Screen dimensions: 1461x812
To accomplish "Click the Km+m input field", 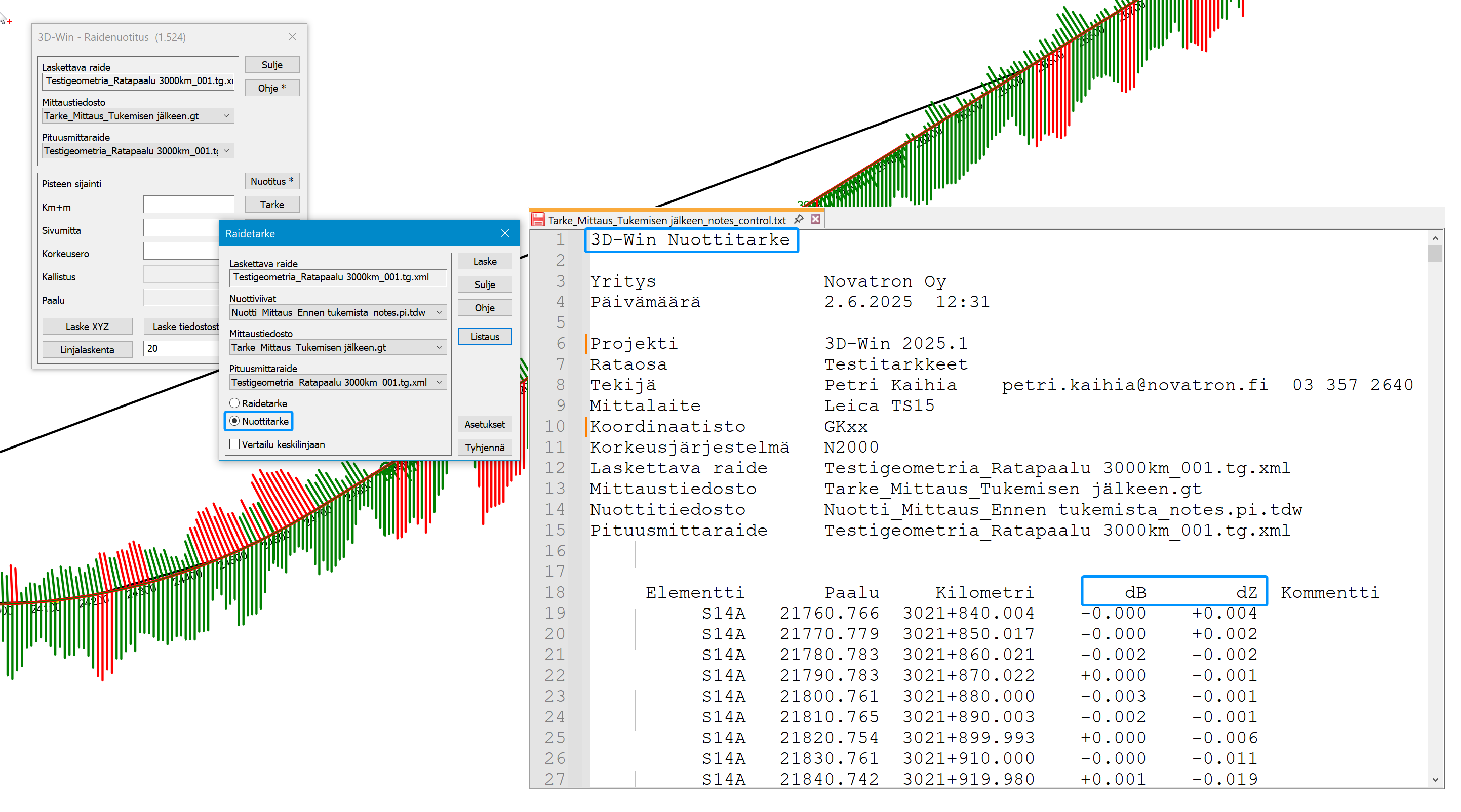I will (188, 205).
